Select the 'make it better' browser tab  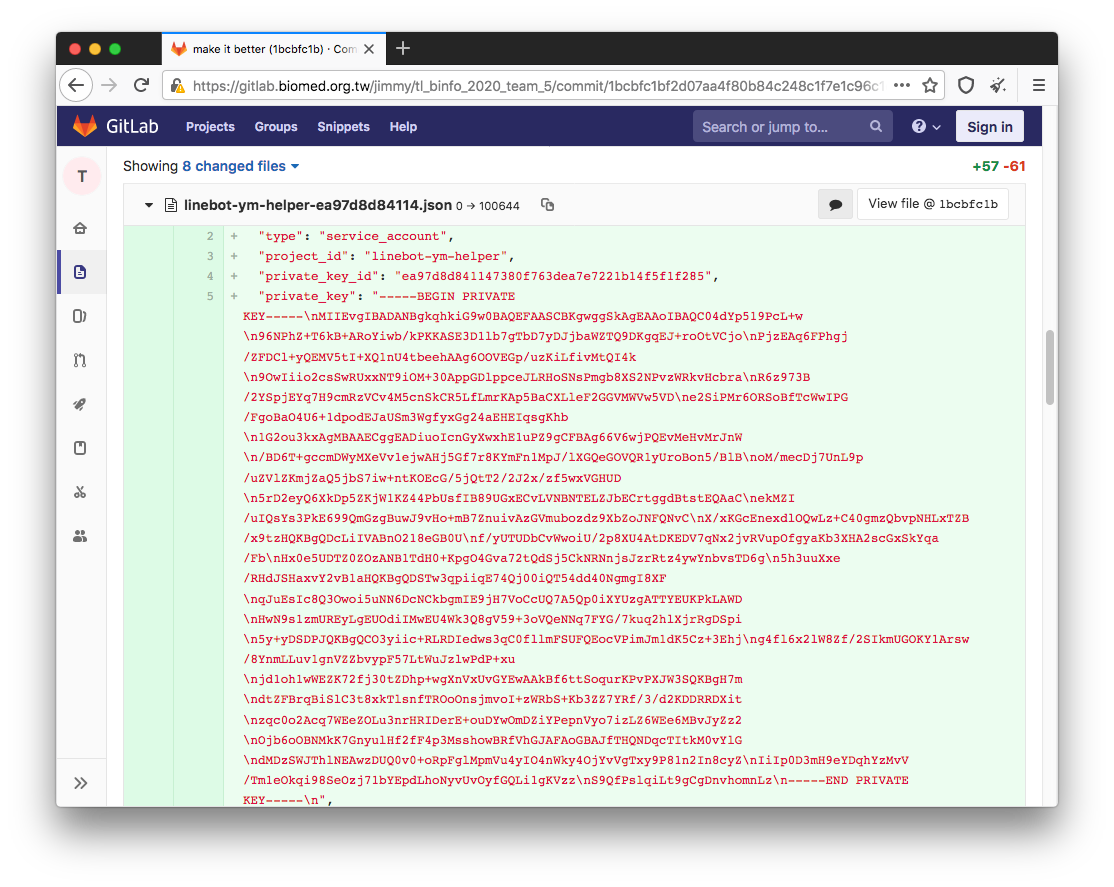pos(274,49)
